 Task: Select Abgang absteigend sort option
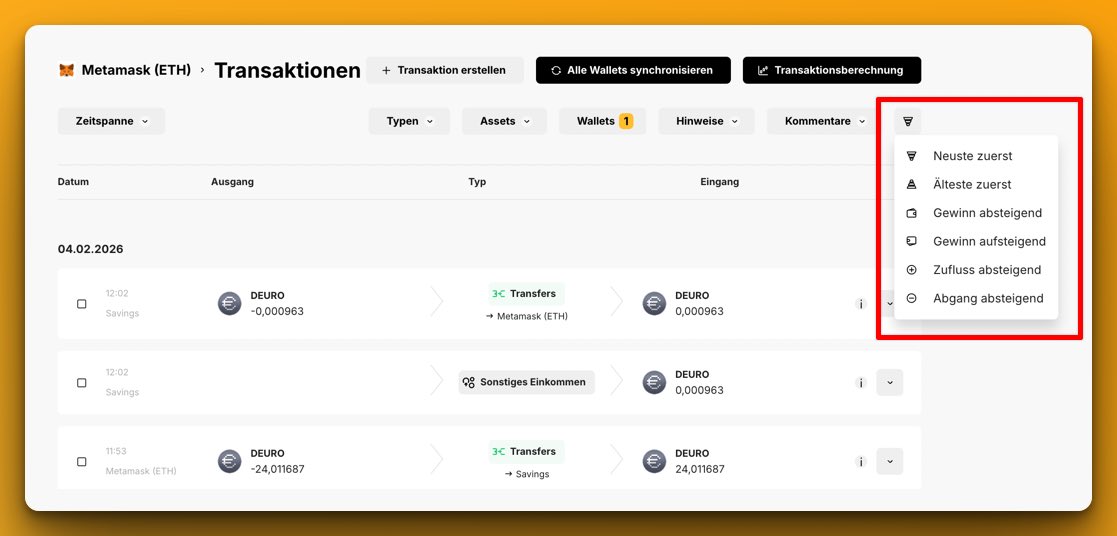976,299
